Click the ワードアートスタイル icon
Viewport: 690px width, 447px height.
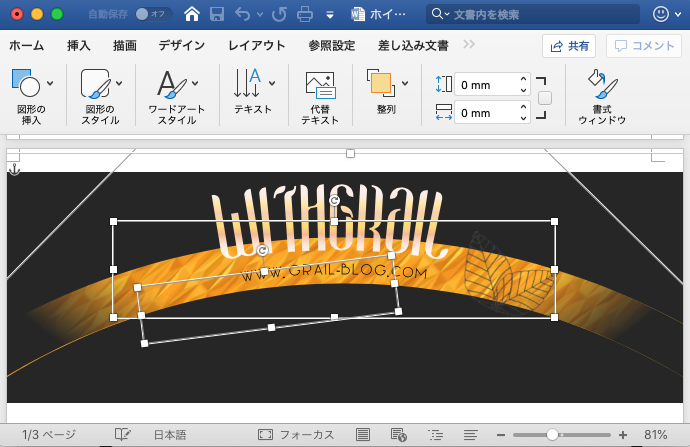pos(172,84)
